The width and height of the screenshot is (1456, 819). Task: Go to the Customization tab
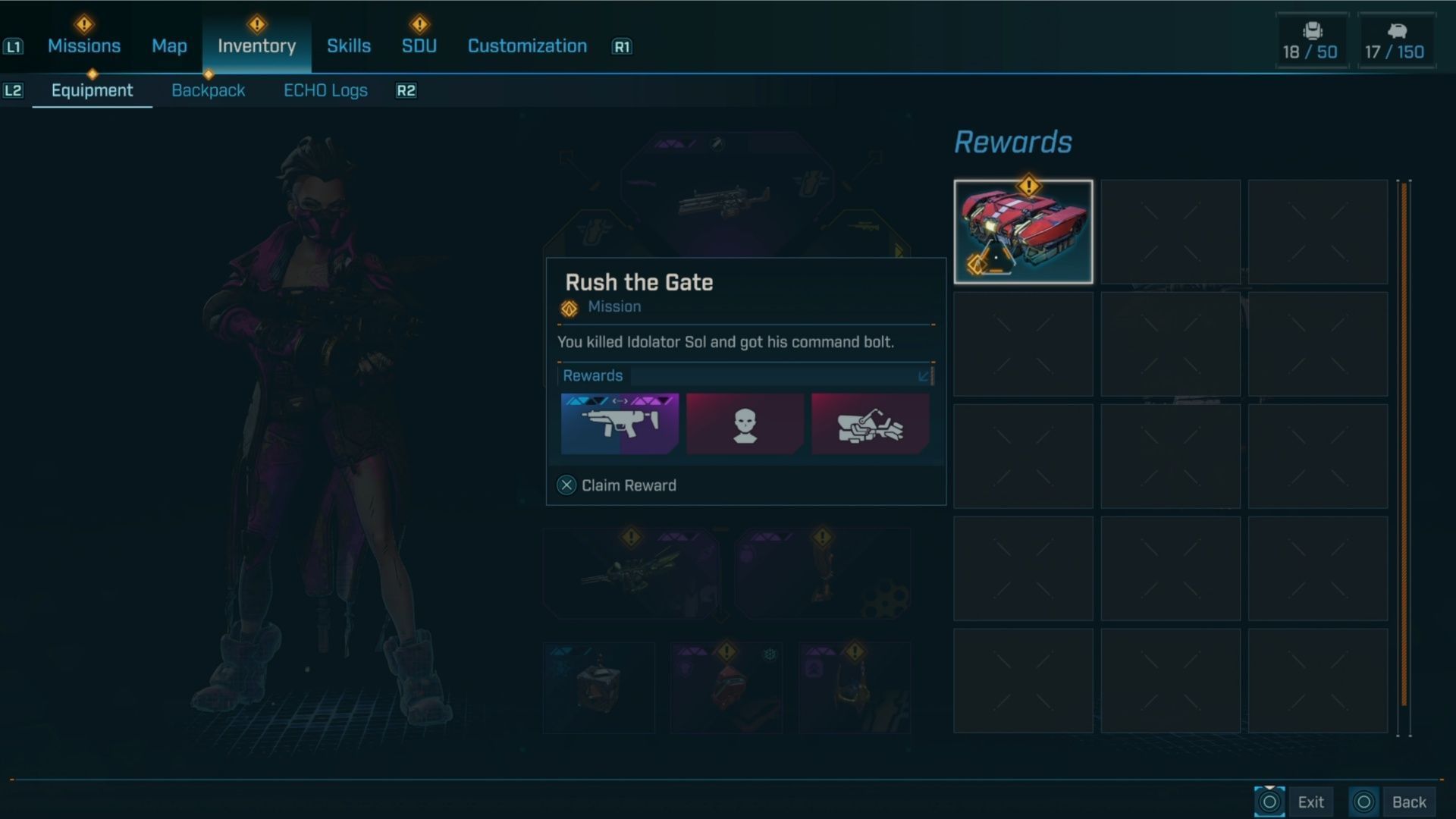click(527, 46)
